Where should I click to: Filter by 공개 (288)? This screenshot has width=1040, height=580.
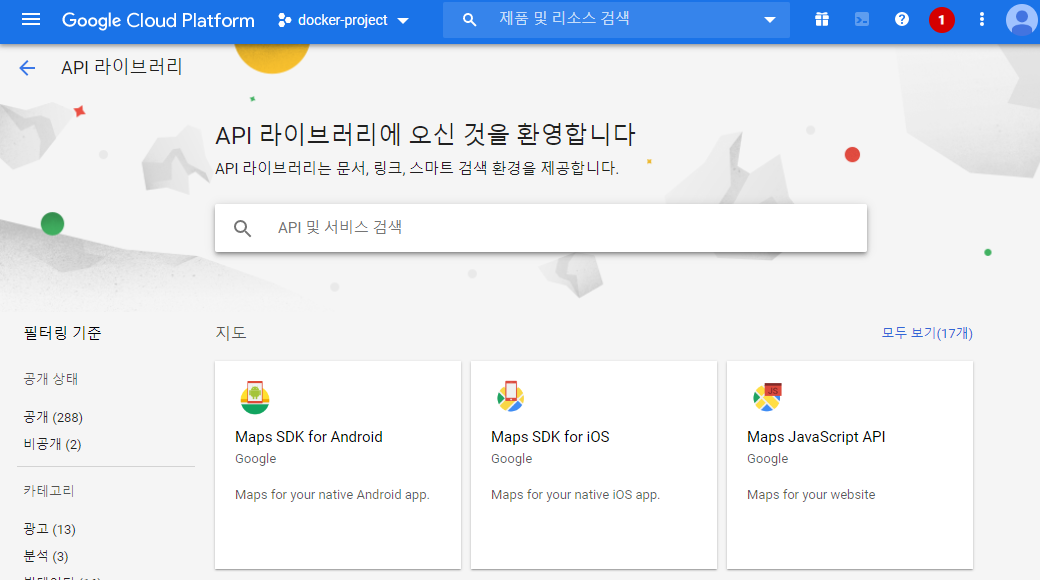point(53,417)
